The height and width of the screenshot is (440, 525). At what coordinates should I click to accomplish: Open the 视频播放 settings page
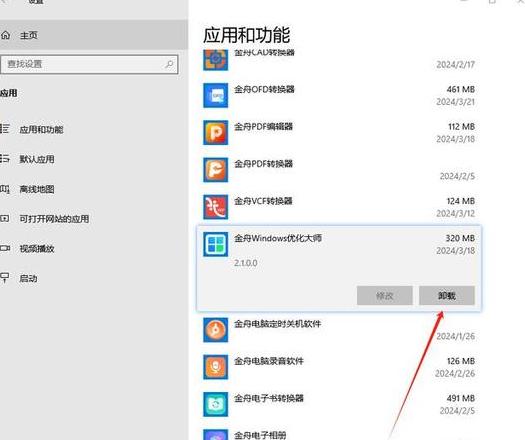37,249
